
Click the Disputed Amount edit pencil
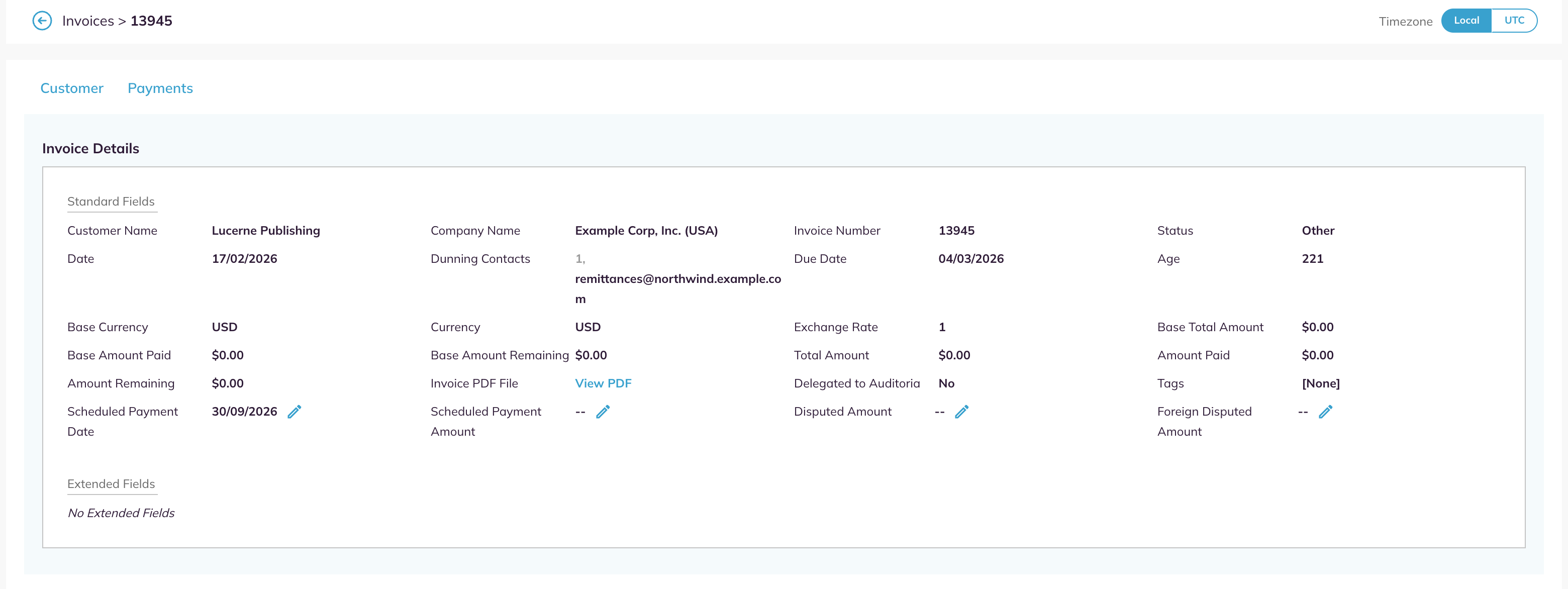tap(962, 412)
